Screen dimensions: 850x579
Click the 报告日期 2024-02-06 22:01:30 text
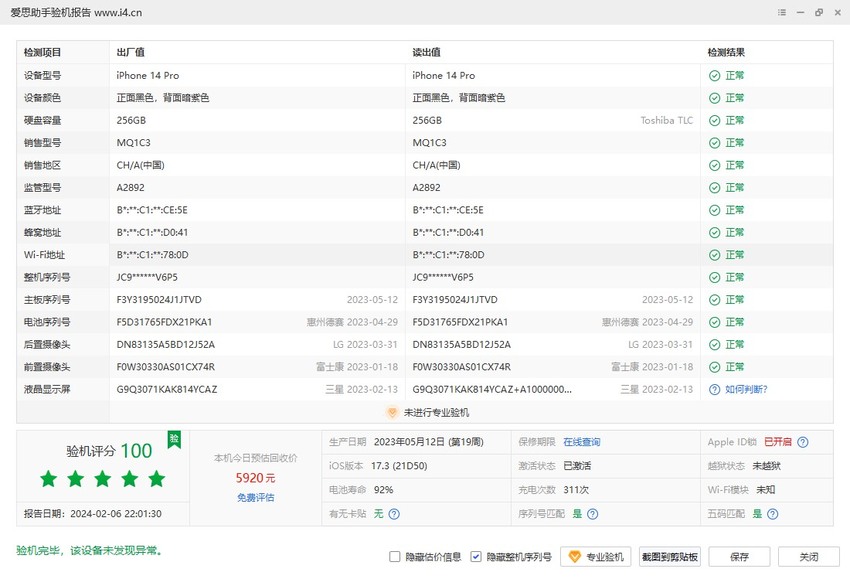93,514
